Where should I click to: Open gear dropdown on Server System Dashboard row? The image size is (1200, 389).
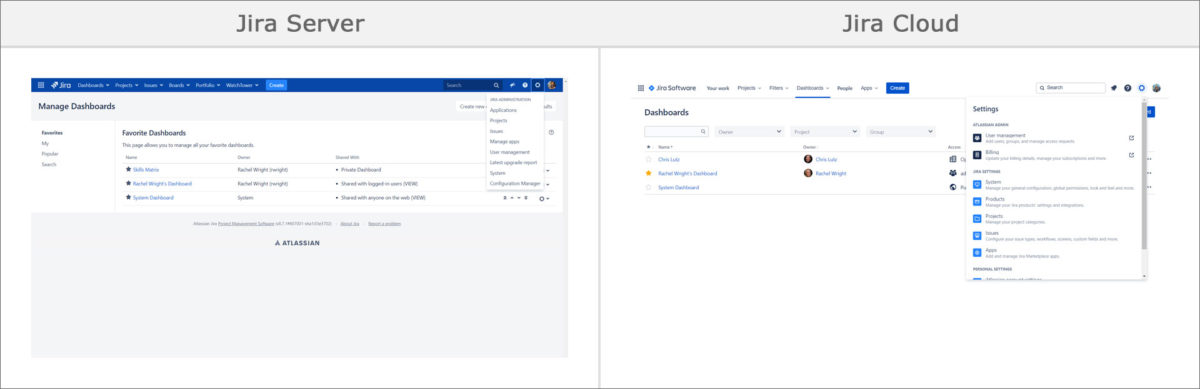click(544, 199)
